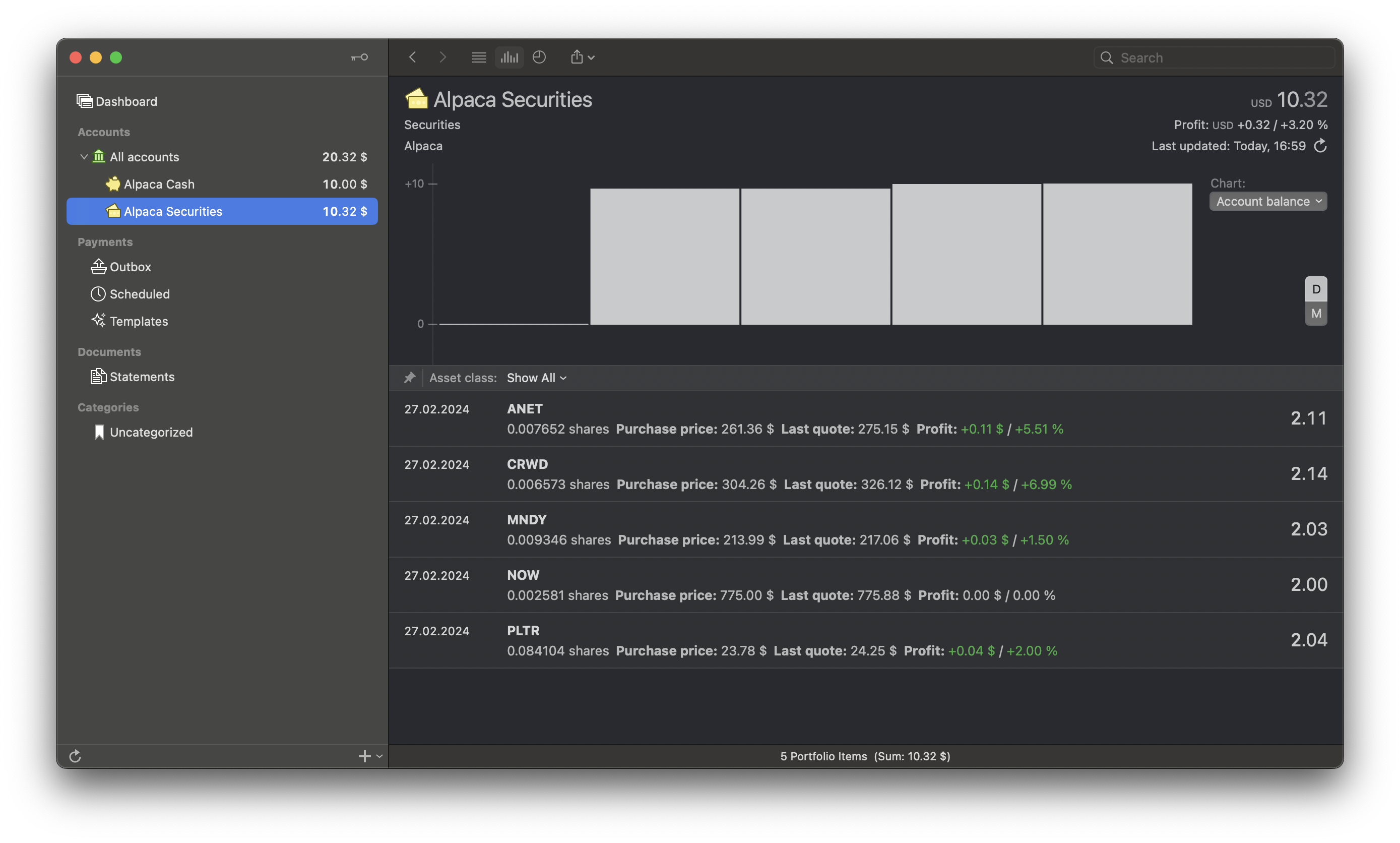Screen dimensions: 1400x843
Task: Collapse the All accounts tree group
Action: [84, 157]
